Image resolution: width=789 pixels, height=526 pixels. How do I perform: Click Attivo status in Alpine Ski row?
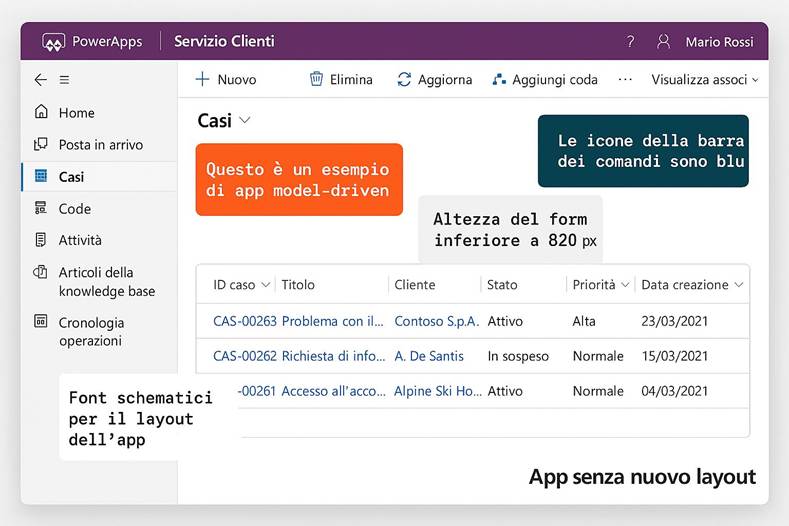click(505, 391)
